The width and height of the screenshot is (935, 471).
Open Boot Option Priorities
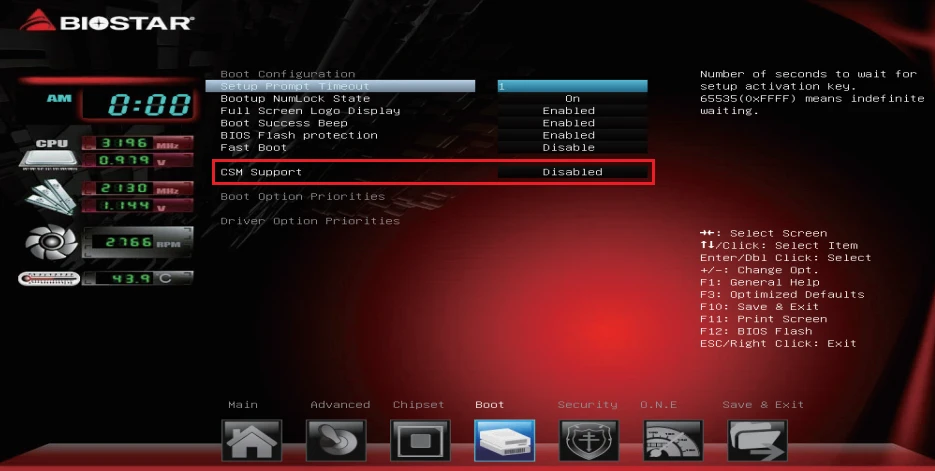pos(302,197)
